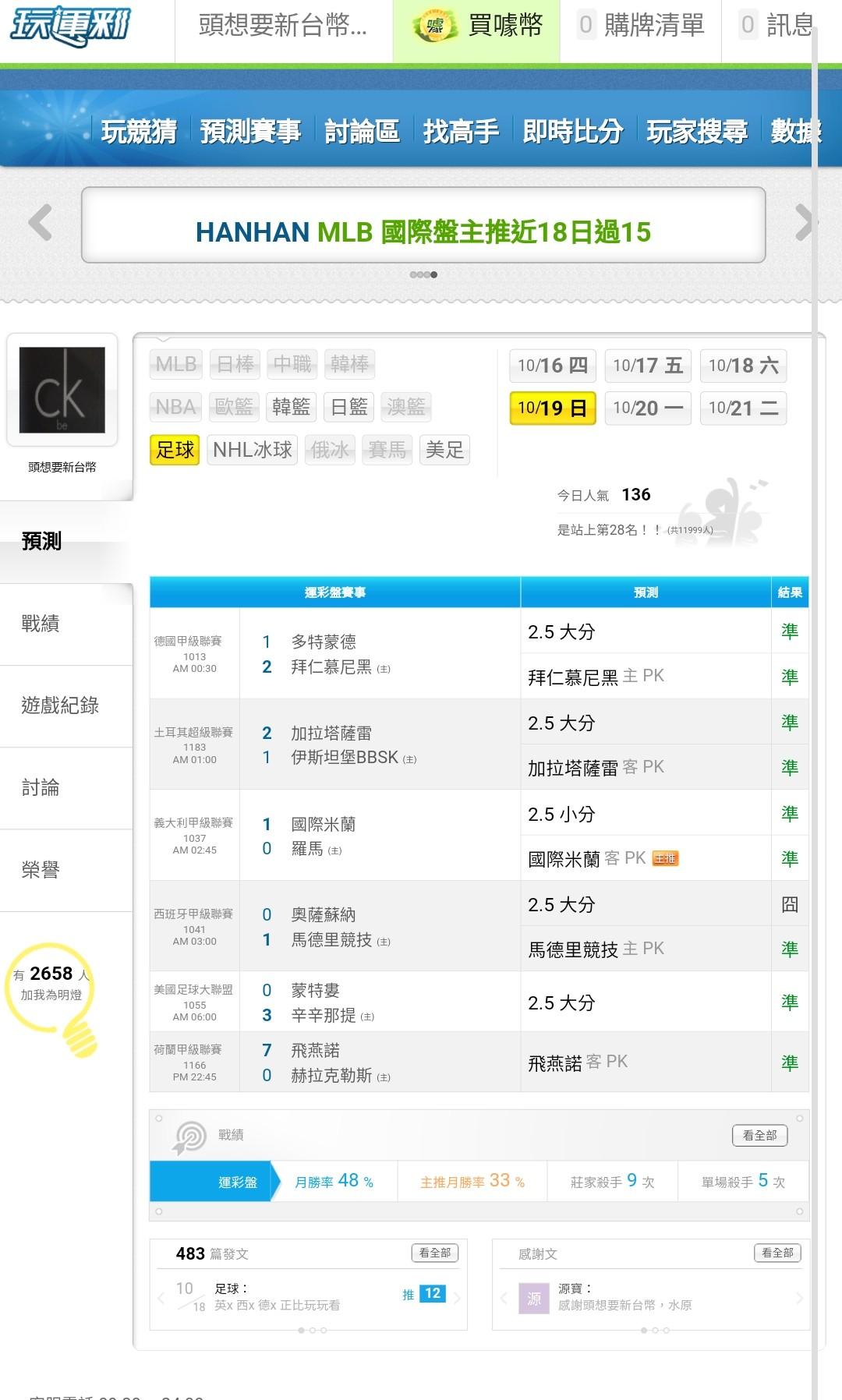Open the 購牌清單 tab
This screenshot has width=842, height=1400.
tap(640, 27)
